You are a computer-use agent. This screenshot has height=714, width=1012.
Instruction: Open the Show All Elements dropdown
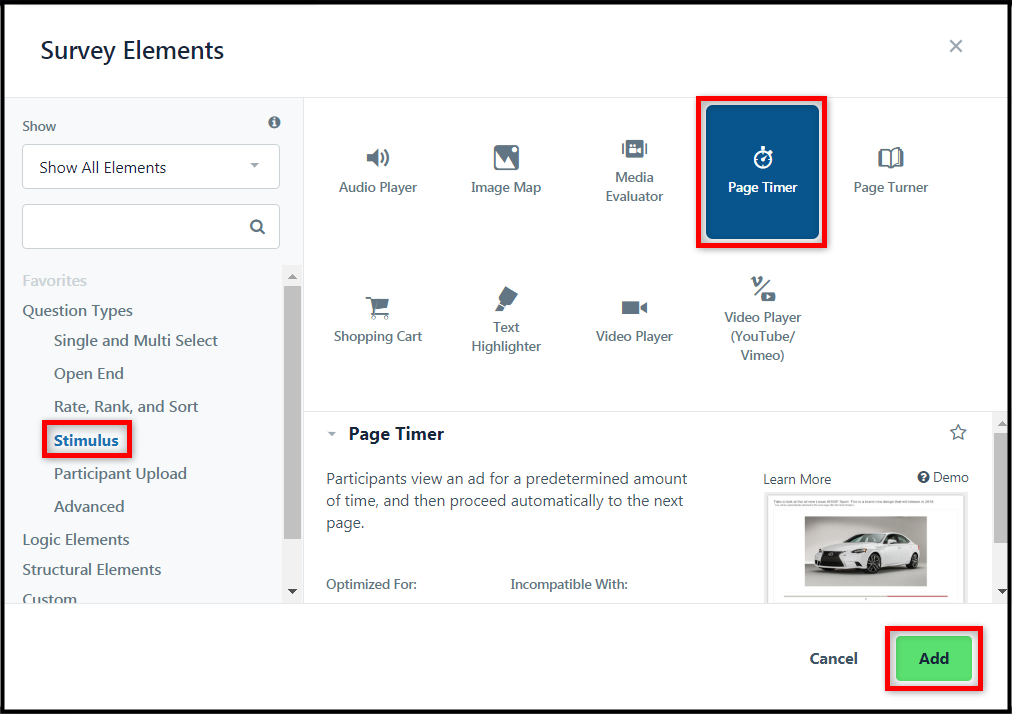pyautogui.click(x=151, y=167)
